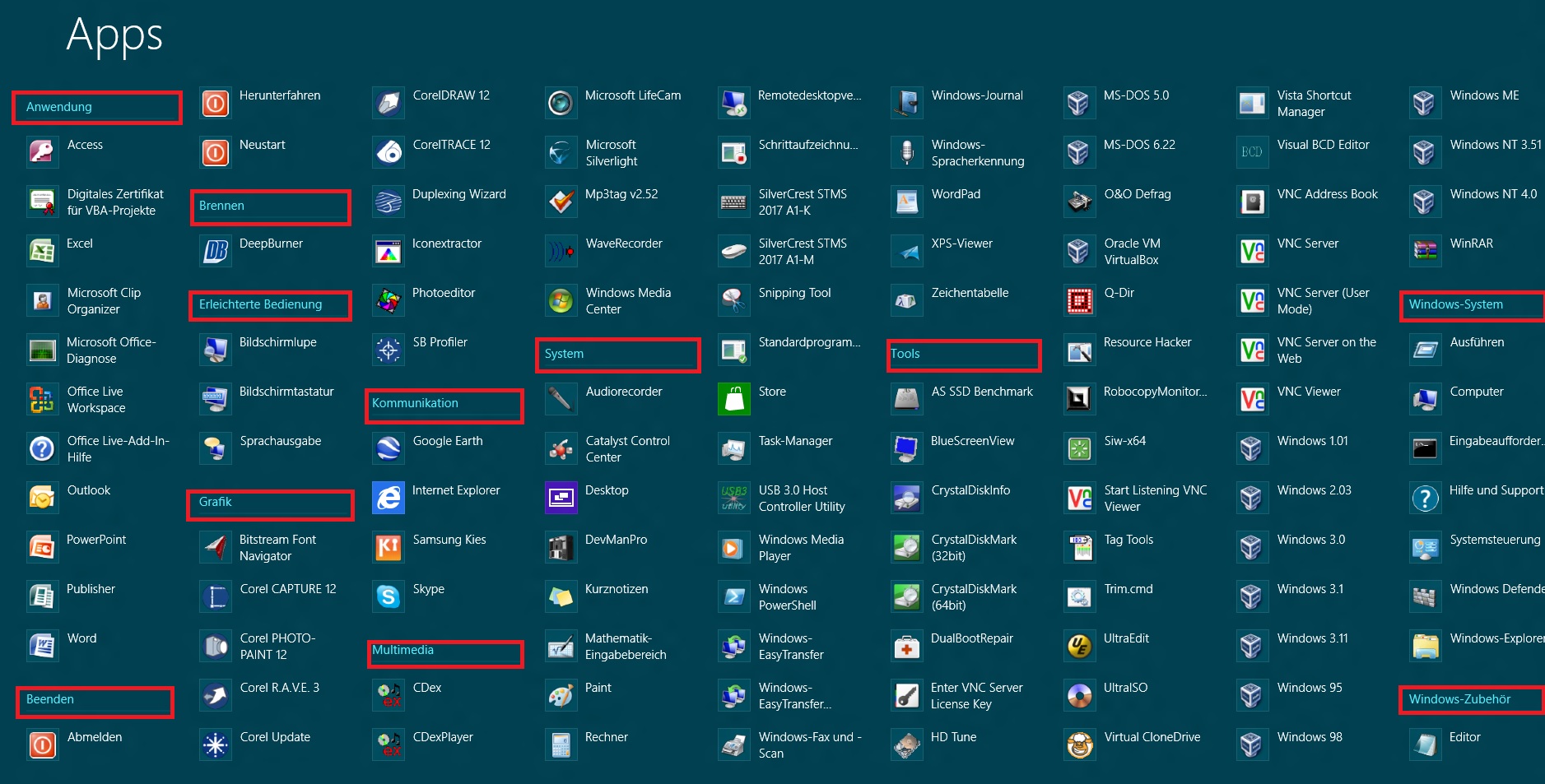Click the Samsung Kies icon
Screen dimensions: 1545x784
click(x=388, y=547)
